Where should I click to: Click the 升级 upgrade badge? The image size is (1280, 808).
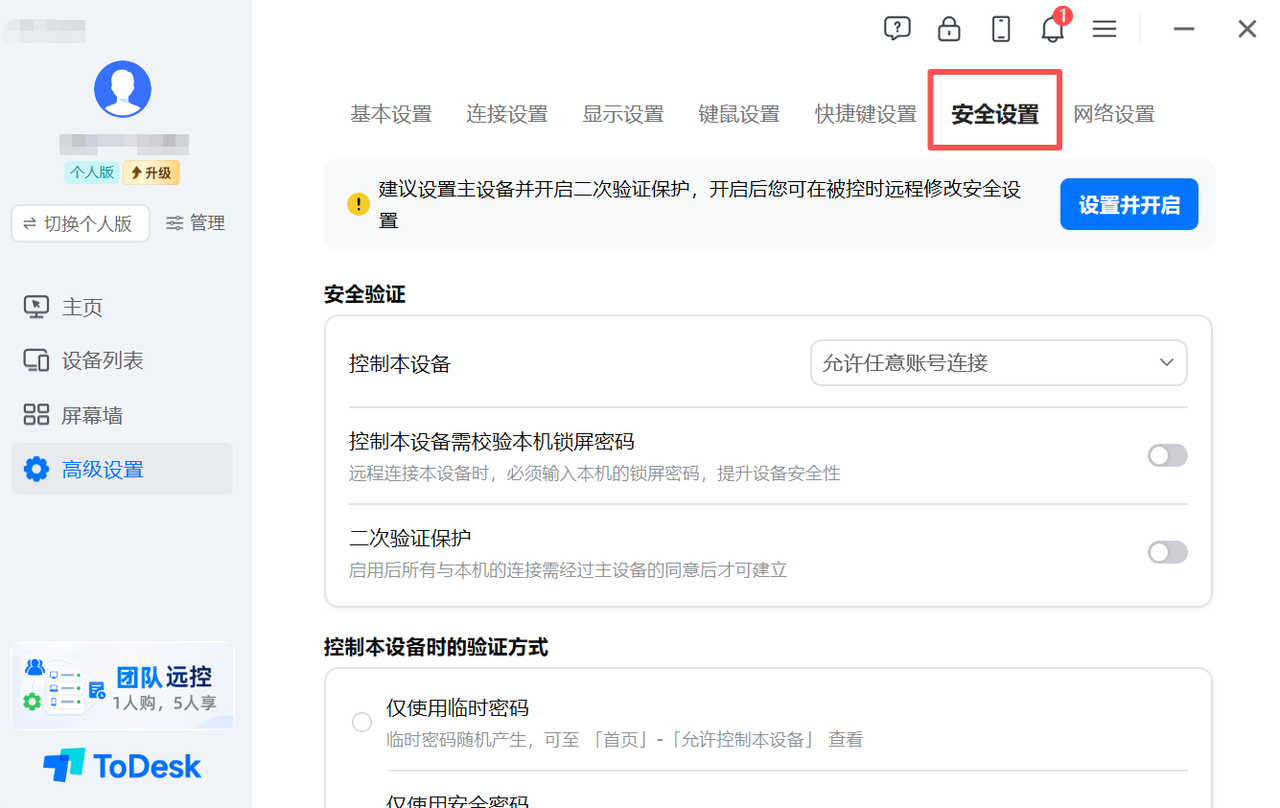point(151,172)
